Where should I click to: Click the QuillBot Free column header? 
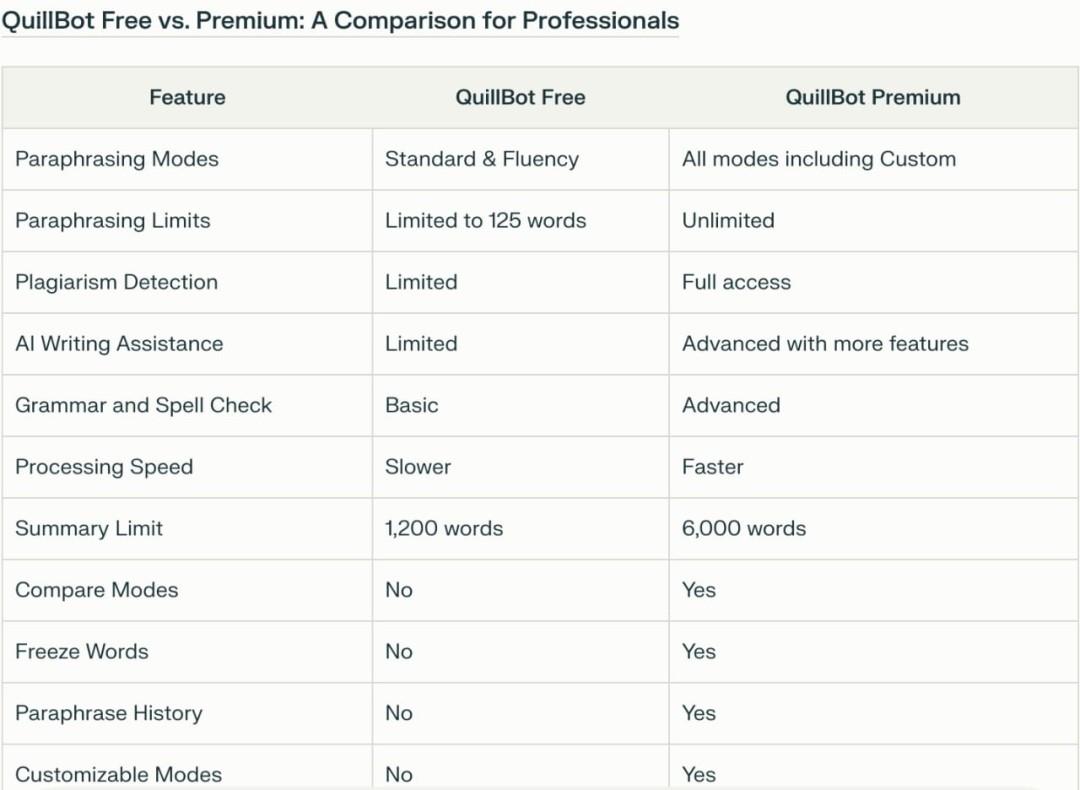click(x=520, y=97)
